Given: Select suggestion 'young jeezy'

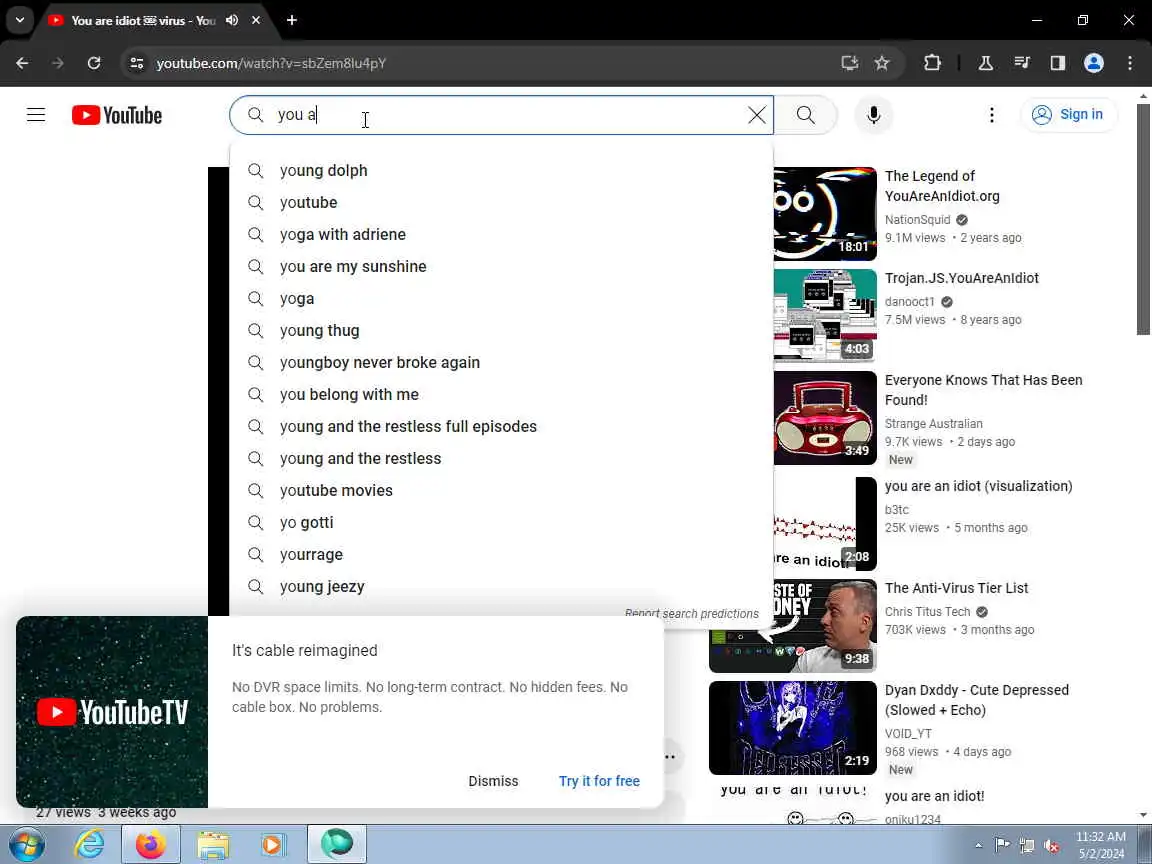Looking at the screenshot, I should coord(501,586).
